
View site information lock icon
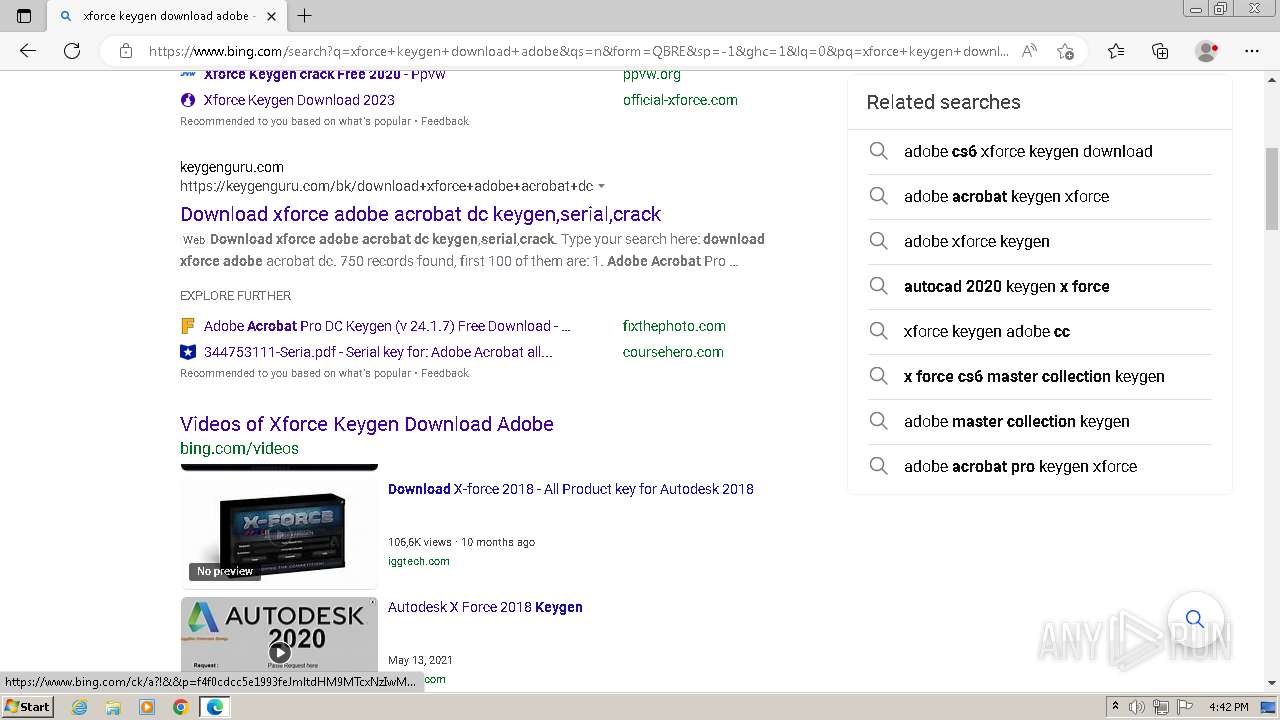(x=126, y=51)
